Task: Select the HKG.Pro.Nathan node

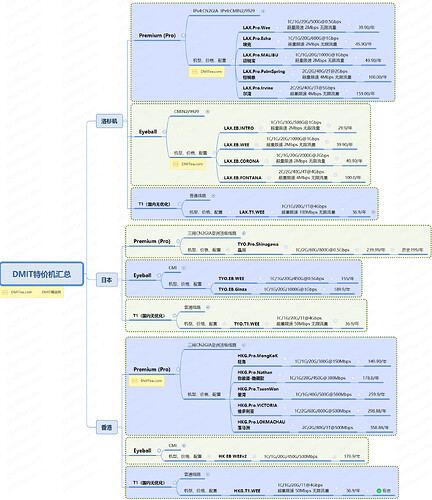Action: (255, 375)
